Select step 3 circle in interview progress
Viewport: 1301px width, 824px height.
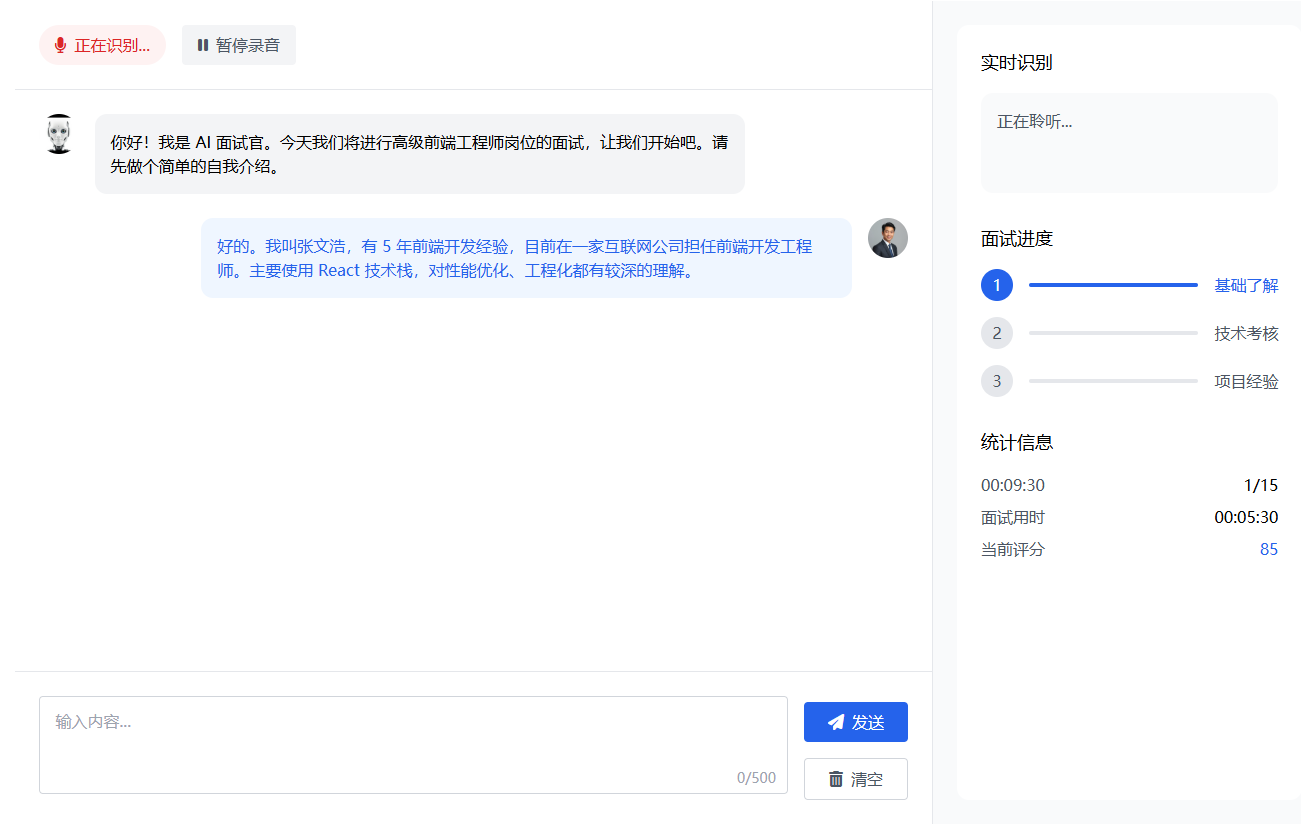996,381
